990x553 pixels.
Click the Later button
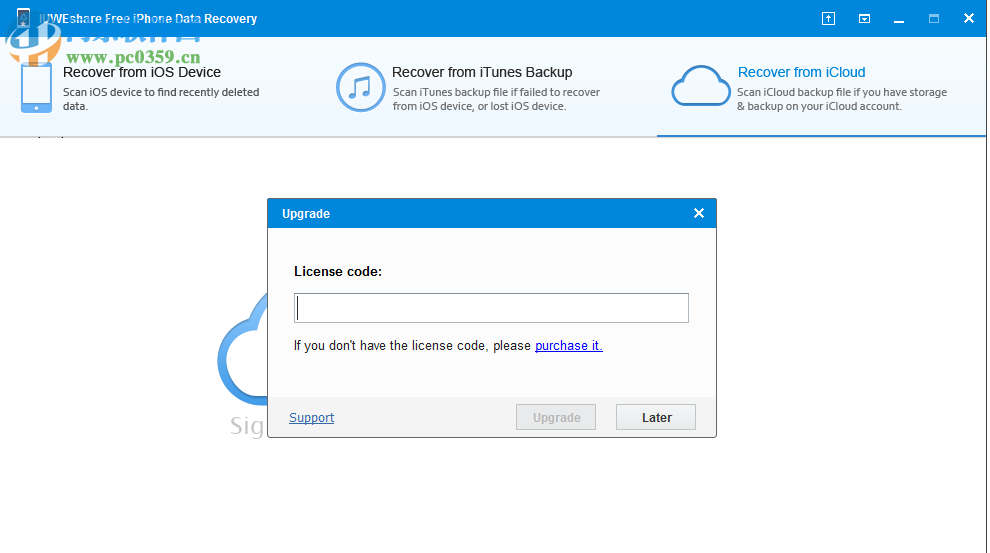pos(656,417)
